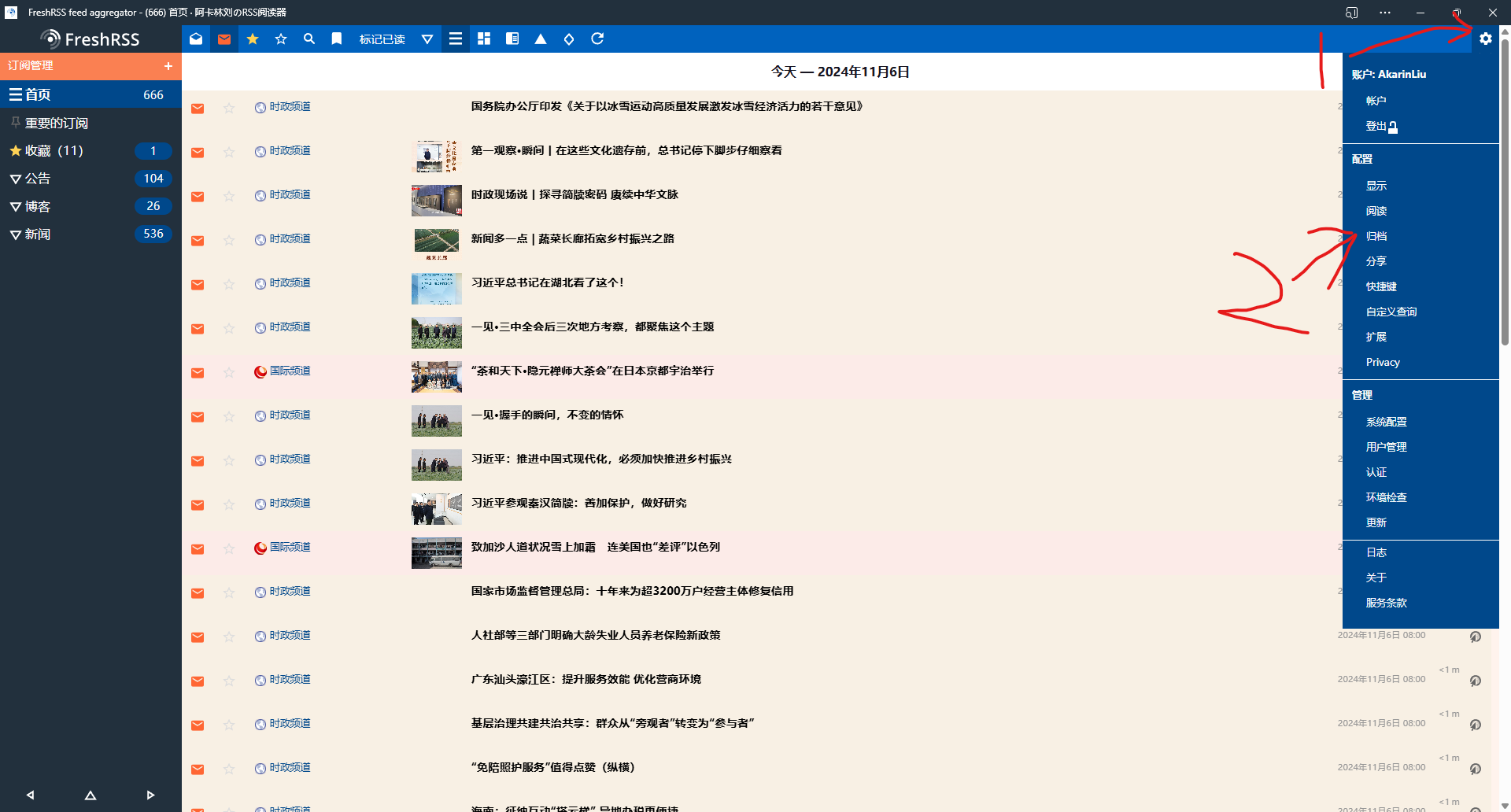Open 系统配置 system configuration
This screenshot has width=1511, height=812.
1386,422
